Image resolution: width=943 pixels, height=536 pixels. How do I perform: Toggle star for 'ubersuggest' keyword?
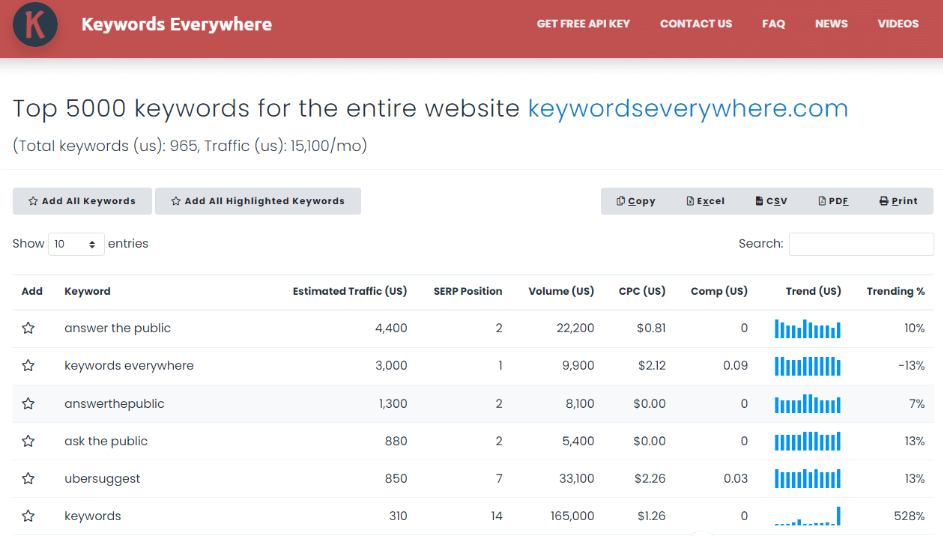(28, 479)
